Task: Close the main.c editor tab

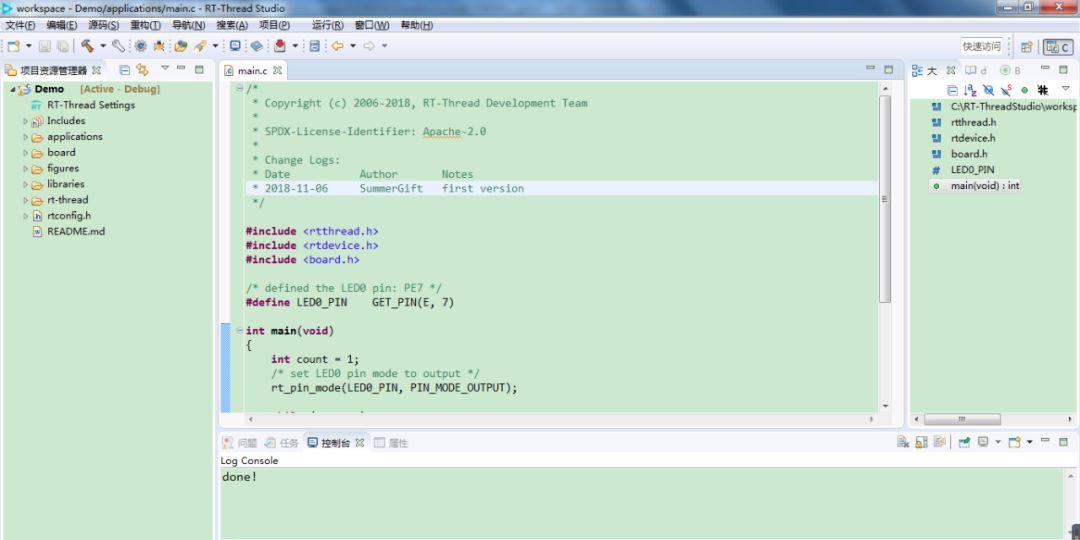Action: click(x=278, y=70)
